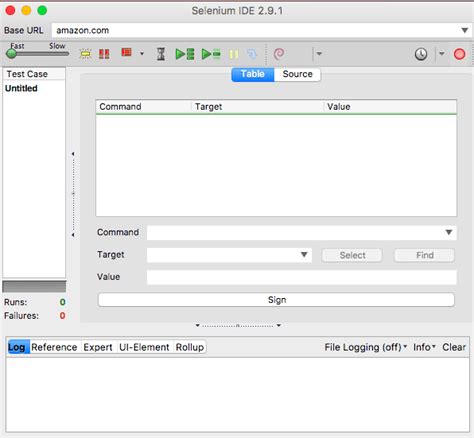Select the Untitled test case
Viewport: 474px width, 438px height.
pos(34,88)
